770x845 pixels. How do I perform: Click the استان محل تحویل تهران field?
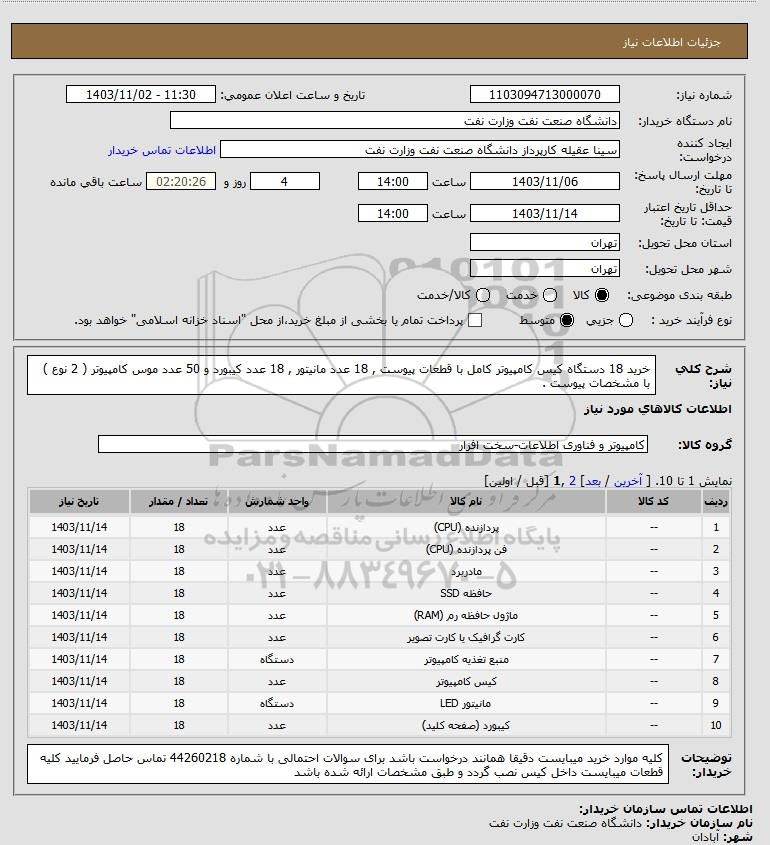click(544, 243)
